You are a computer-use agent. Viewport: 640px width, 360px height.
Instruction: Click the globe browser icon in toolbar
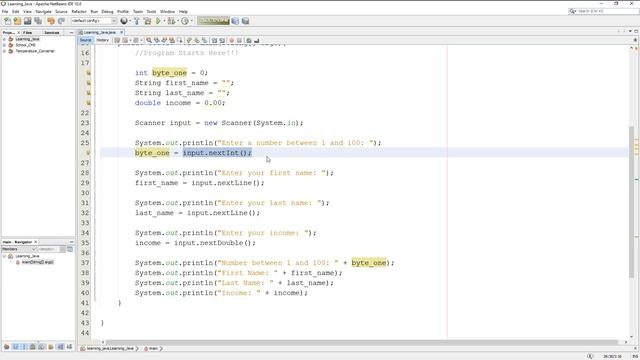click(124, 21)
